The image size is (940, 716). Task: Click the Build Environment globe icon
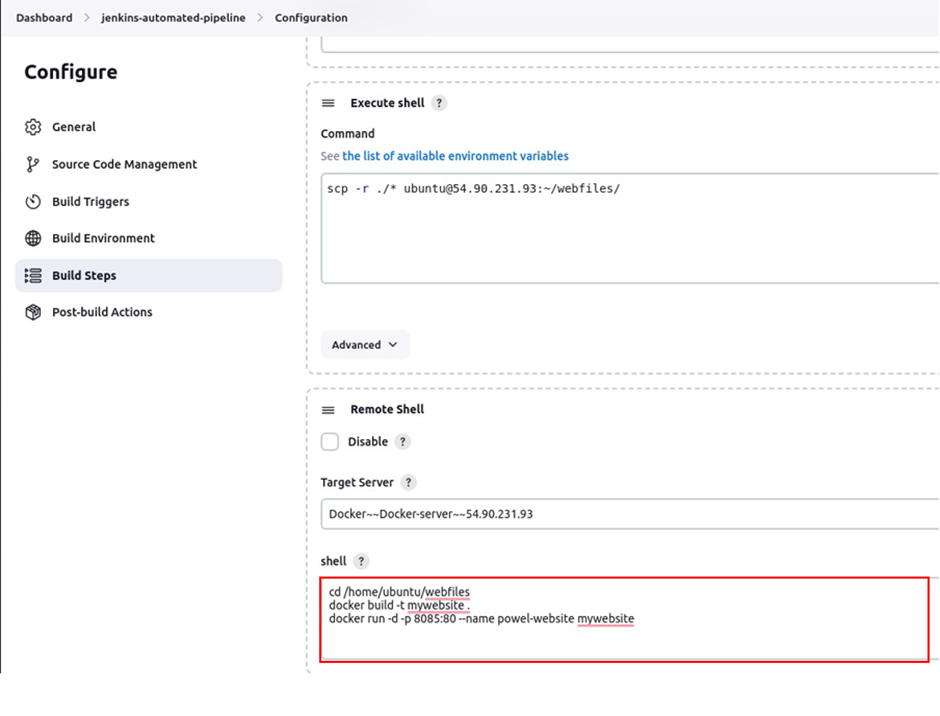33,238
